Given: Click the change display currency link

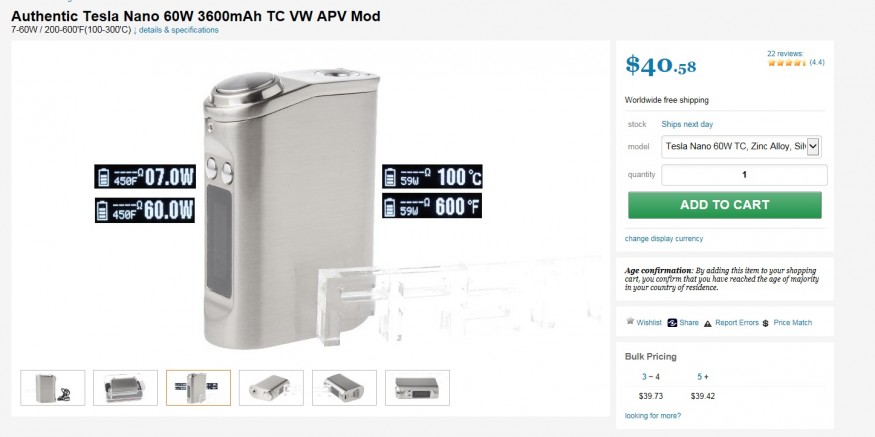Looking at the screenshot, I should pyautogui.click(x=664, y=238).
